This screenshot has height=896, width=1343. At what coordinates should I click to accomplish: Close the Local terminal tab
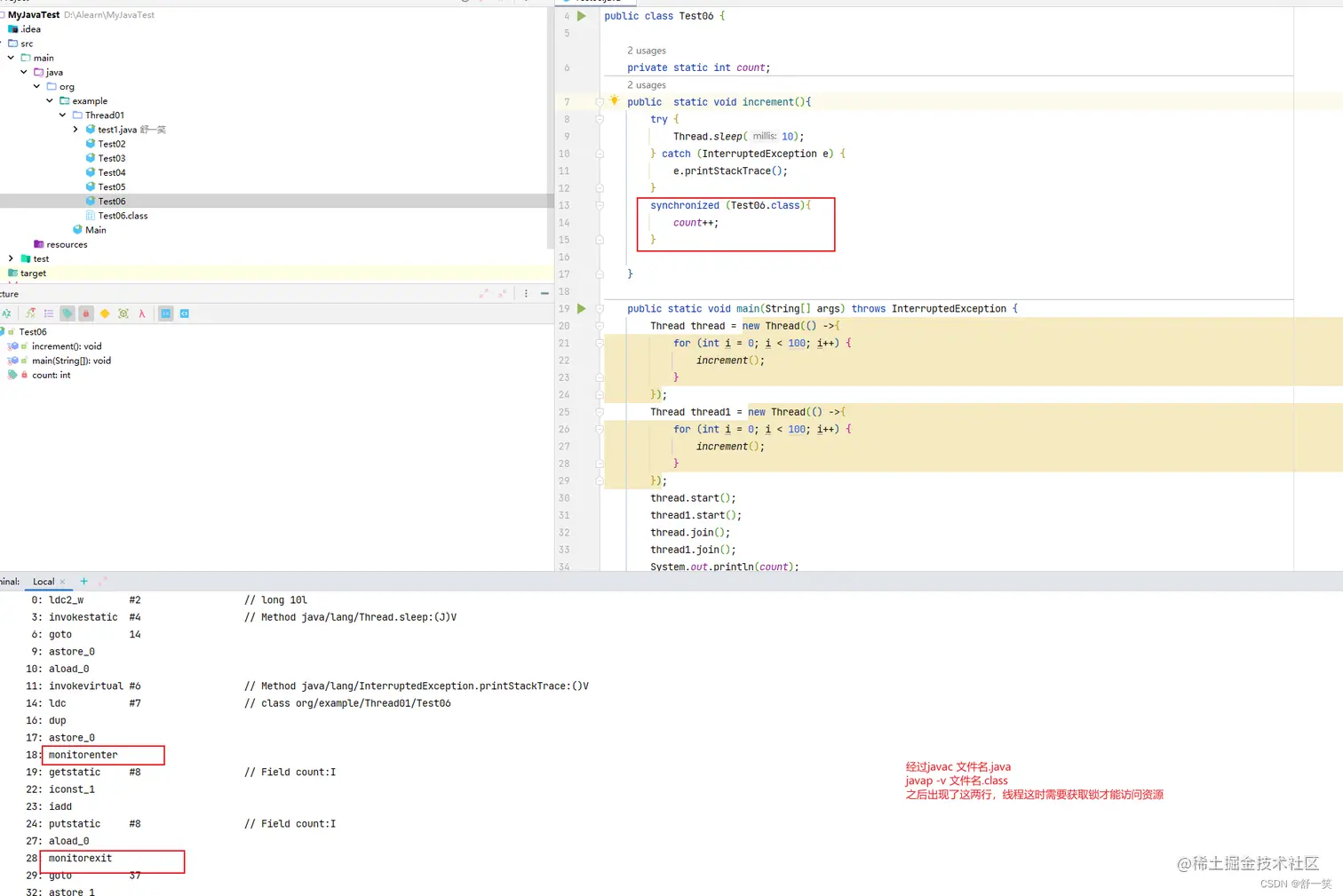tap(62, 582)
